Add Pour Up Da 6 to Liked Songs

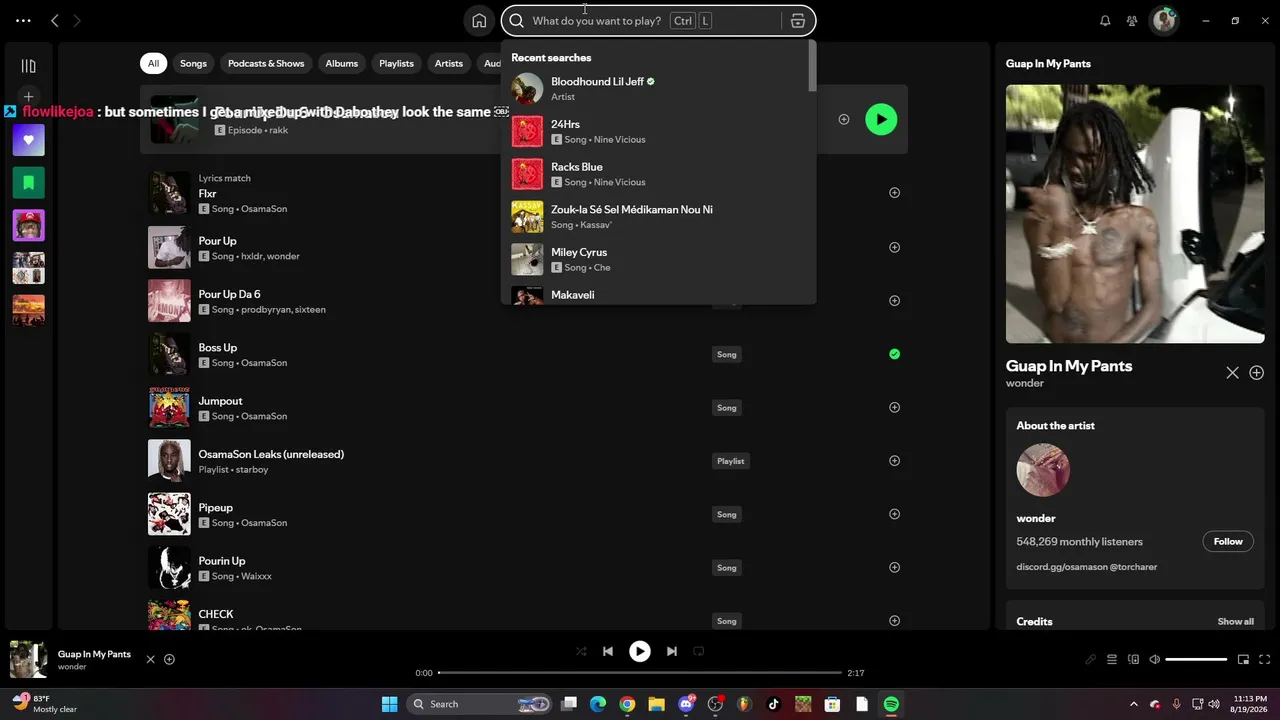[x=894, y=300]
